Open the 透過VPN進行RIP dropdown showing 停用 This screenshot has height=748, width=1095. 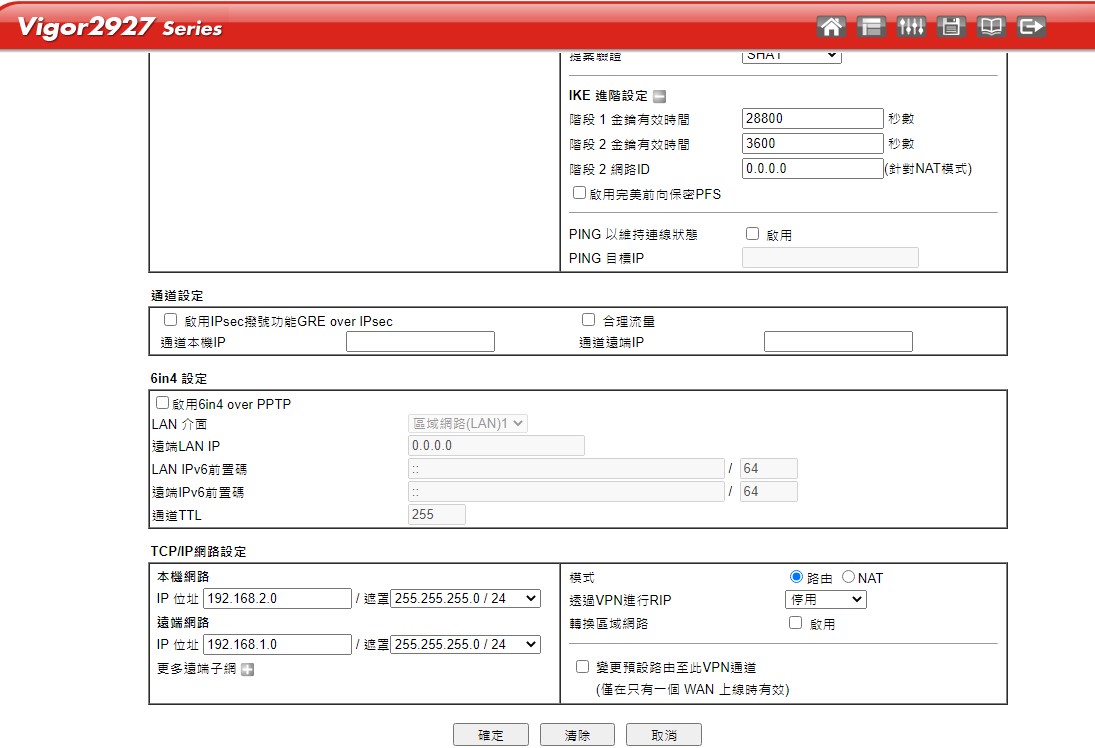[x=825, y=599]
